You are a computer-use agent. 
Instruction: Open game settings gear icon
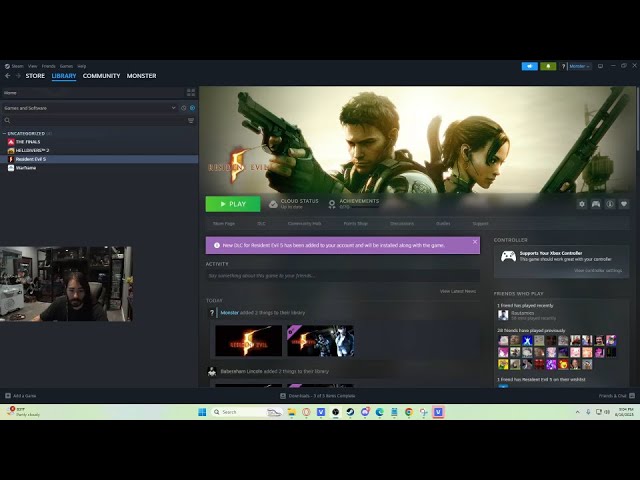pyautogui.click(x=582, y=204)
